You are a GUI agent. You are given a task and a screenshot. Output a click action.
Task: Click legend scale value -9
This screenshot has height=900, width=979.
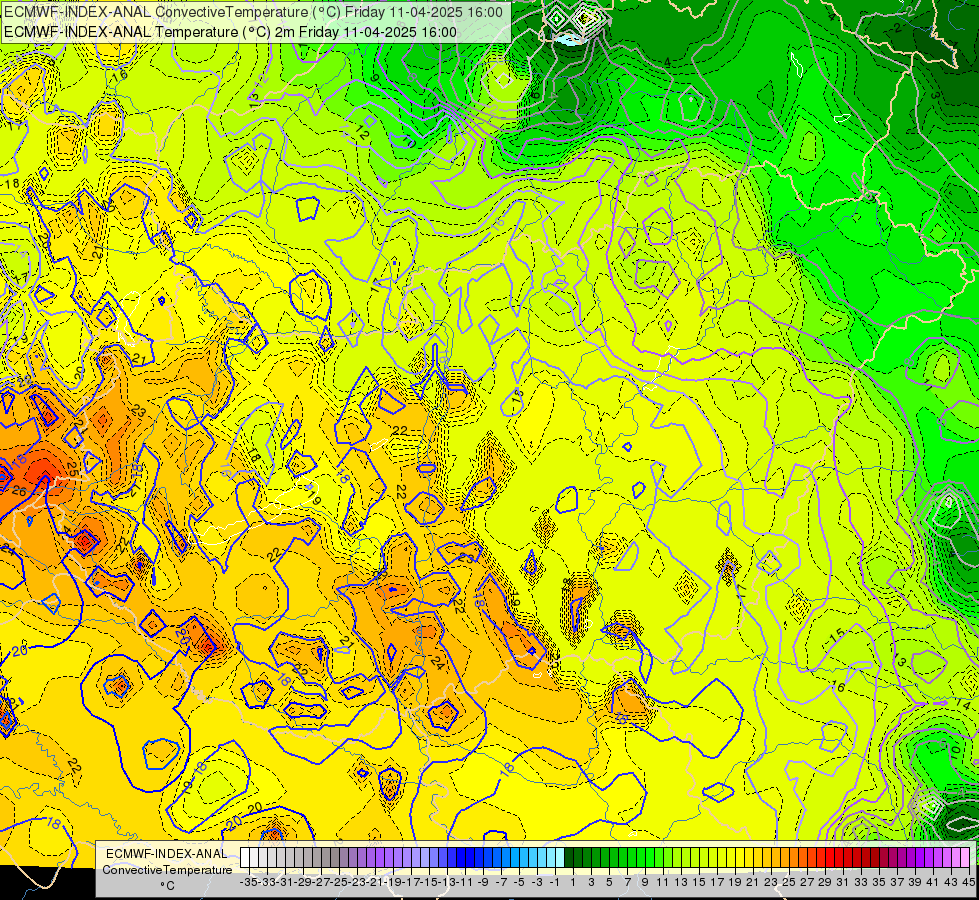(483, 882)
